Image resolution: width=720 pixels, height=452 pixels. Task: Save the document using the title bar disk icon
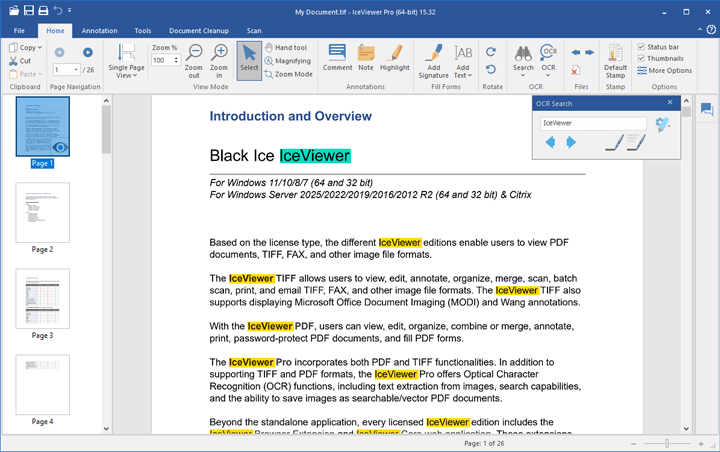(x=28, y=10)
